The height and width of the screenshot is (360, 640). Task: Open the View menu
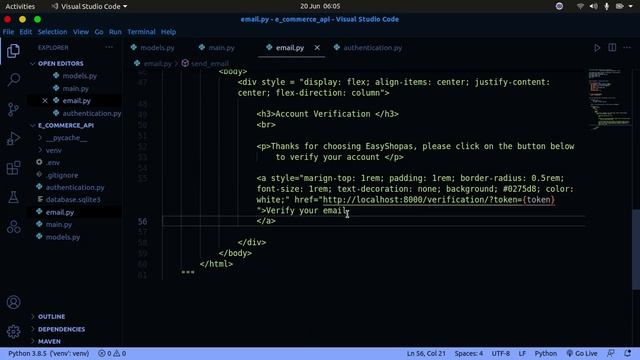81,32
